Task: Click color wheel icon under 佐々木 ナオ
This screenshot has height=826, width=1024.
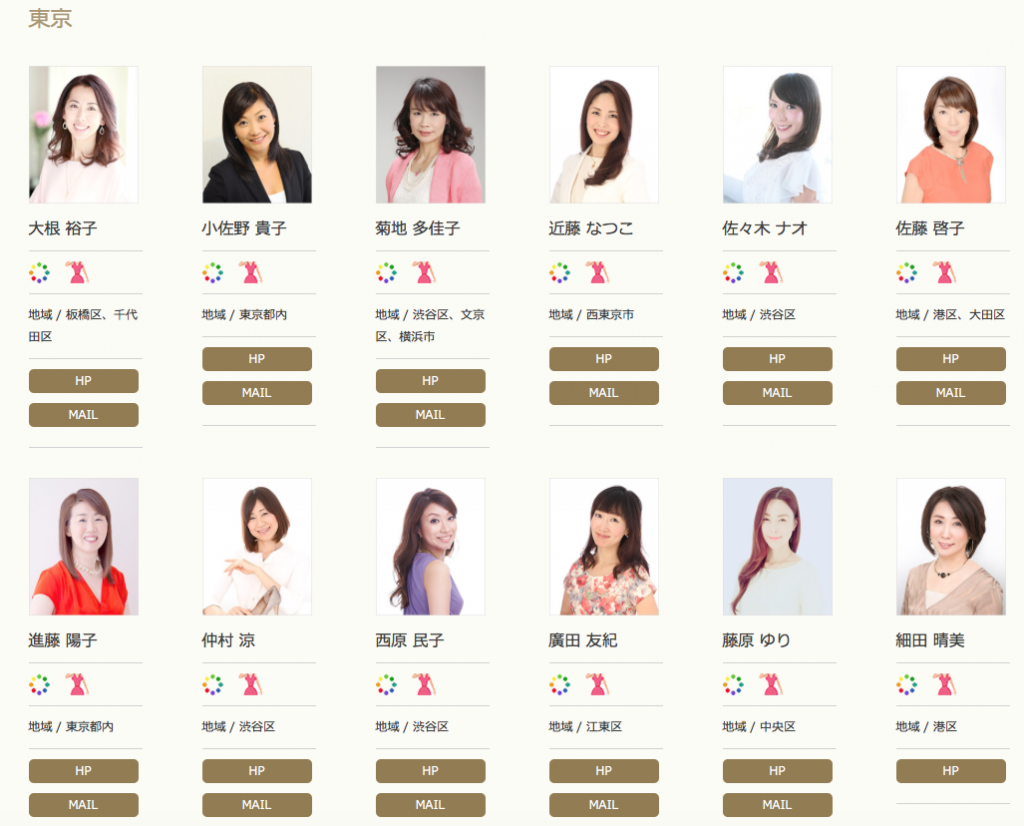Action: click(x=733, y=272)
